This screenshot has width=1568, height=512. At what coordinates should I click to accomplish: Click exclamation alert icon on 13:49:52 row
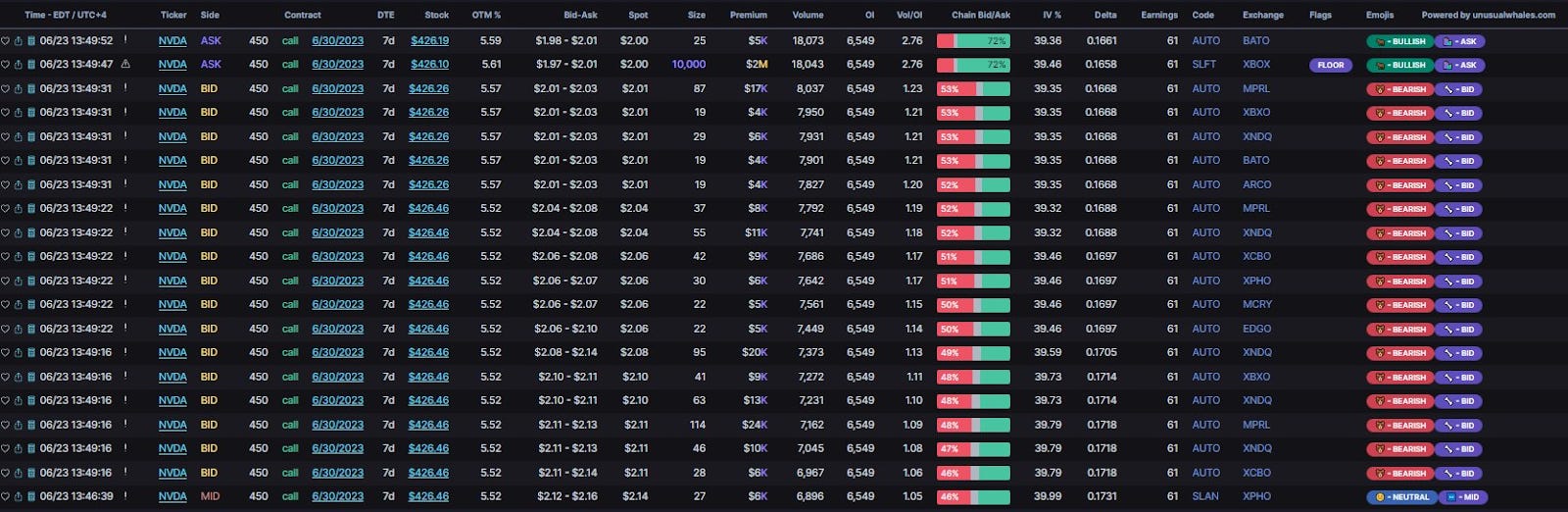point(125,40)
